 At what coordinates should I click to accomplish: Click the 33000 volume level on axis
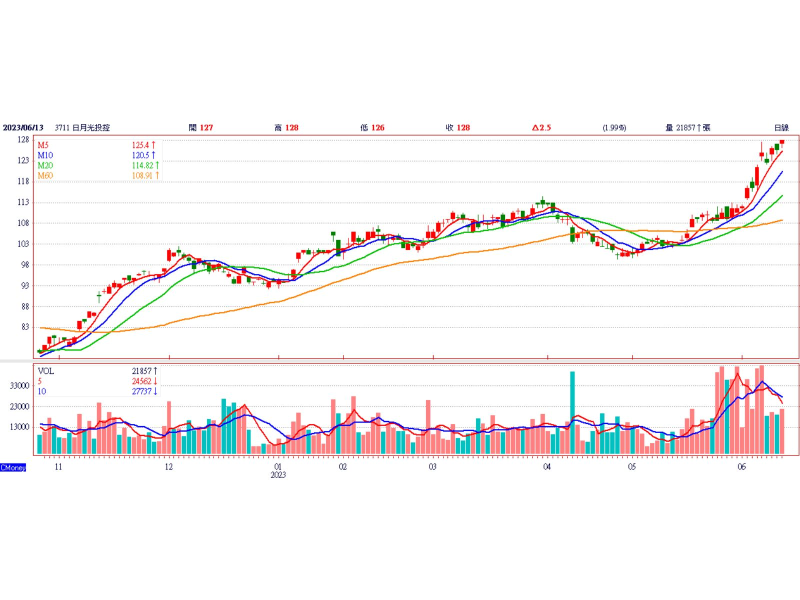point(21,384)
